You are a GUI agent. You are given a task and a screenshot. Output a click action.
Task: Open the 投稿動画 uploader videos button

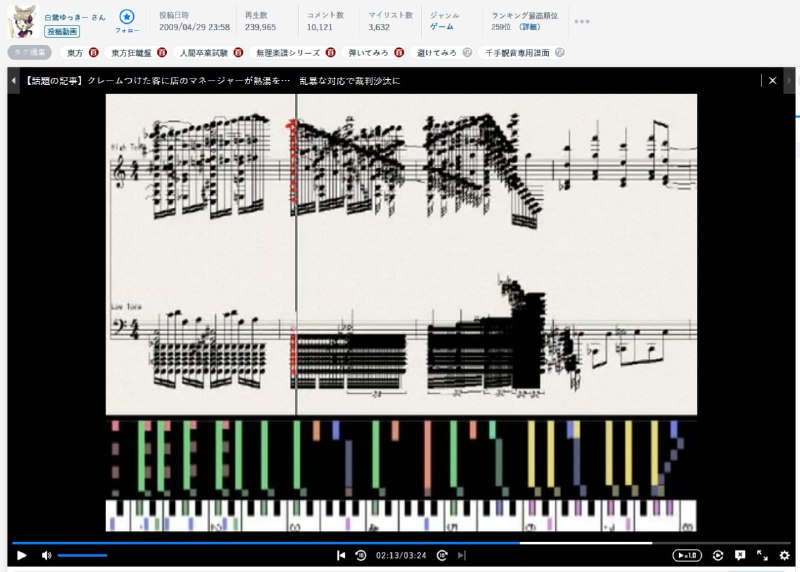62,31
